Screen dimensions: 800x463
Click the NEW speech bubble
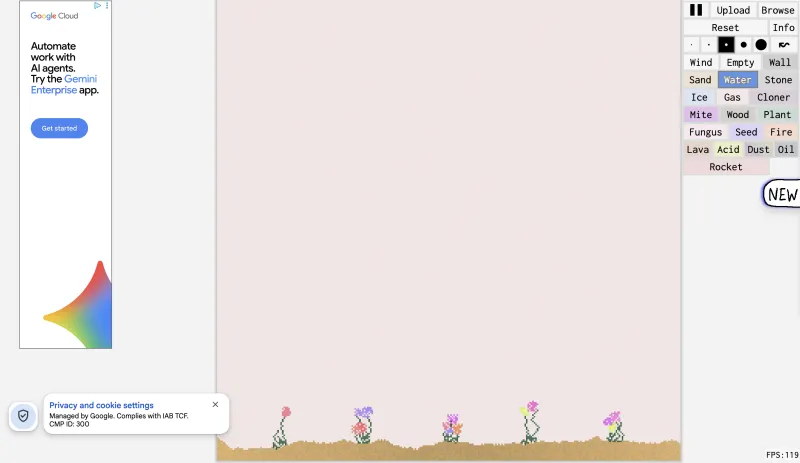click(x=782, y=194)
